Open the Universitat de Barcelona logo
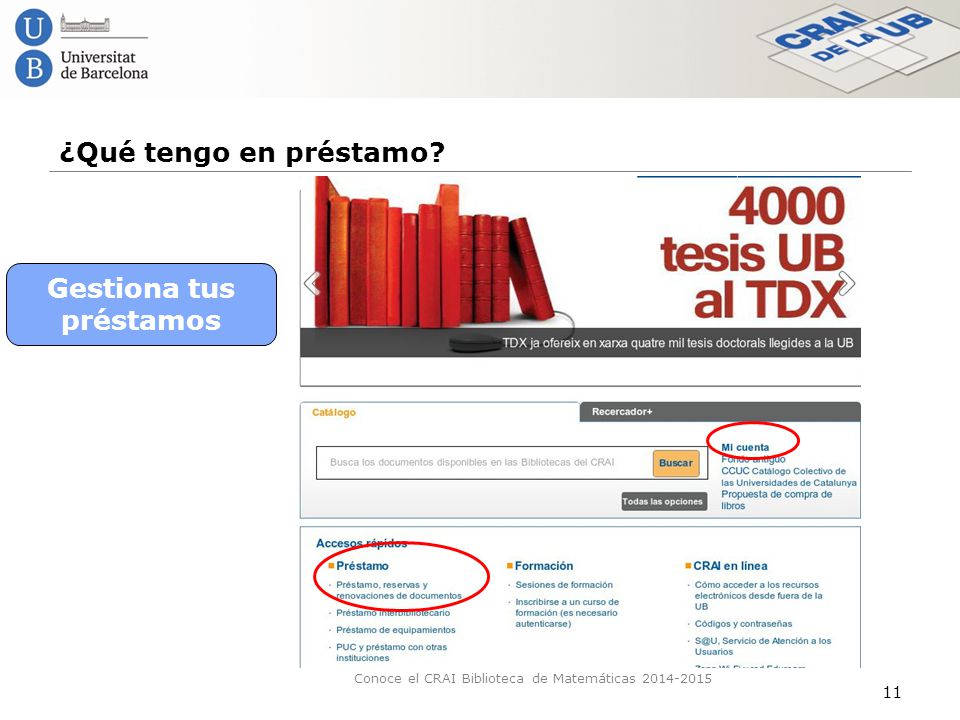 point(81,48)
